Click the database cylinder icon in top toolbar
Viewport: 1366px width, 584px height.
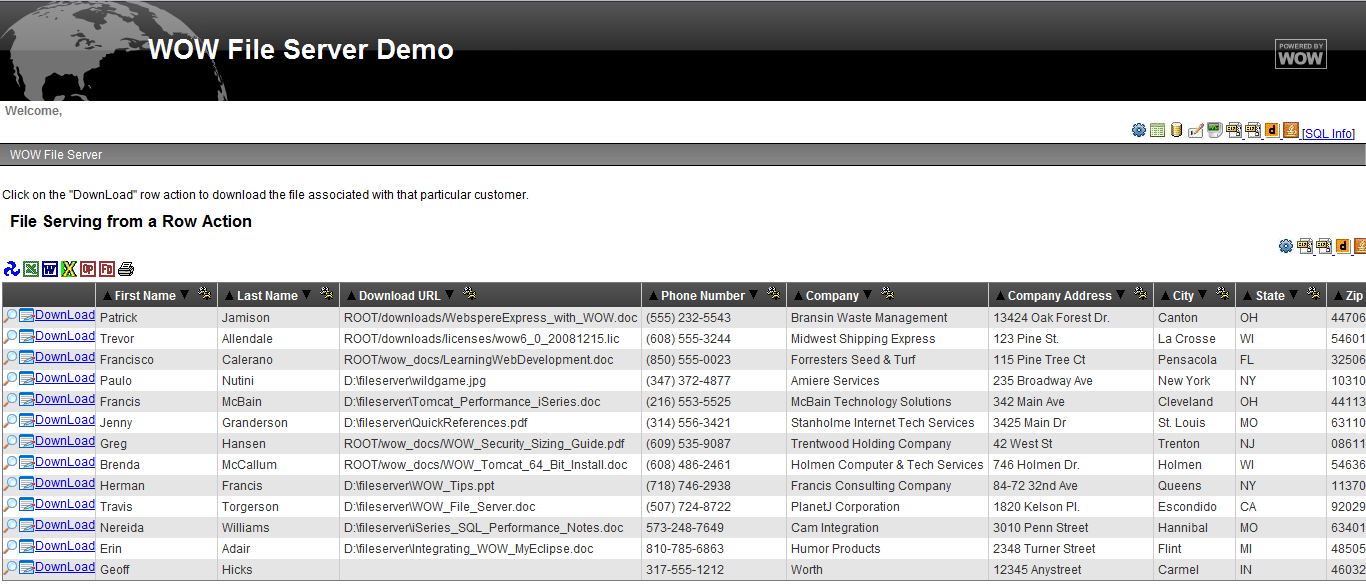click(x=1177, y=130)
